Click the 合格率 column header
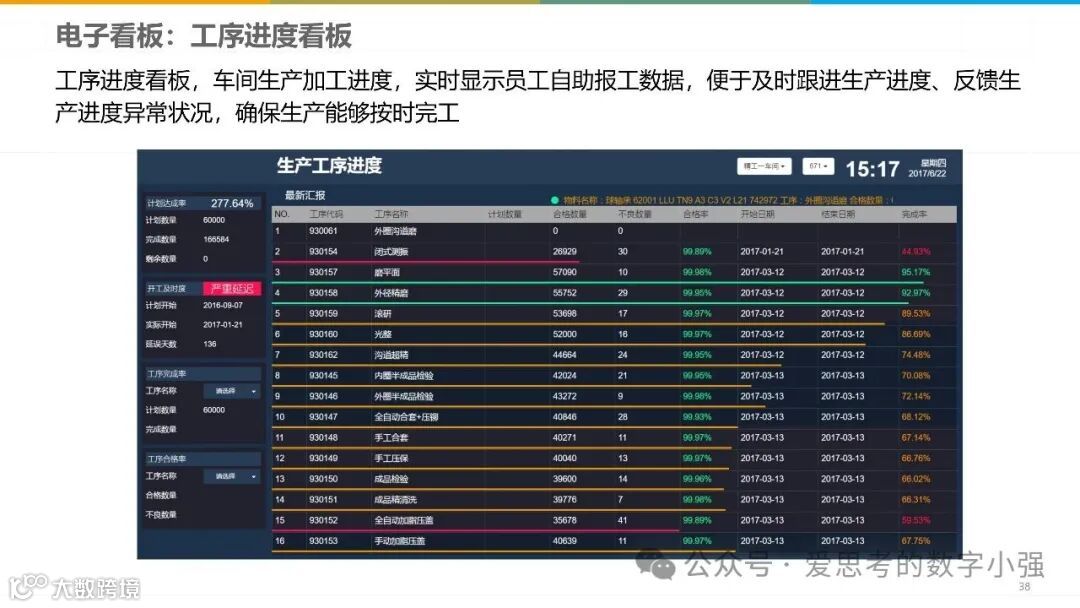Image resolution: width=1080 pixels, height=608 pixels. pyautogui.click(x=696, y=214)
